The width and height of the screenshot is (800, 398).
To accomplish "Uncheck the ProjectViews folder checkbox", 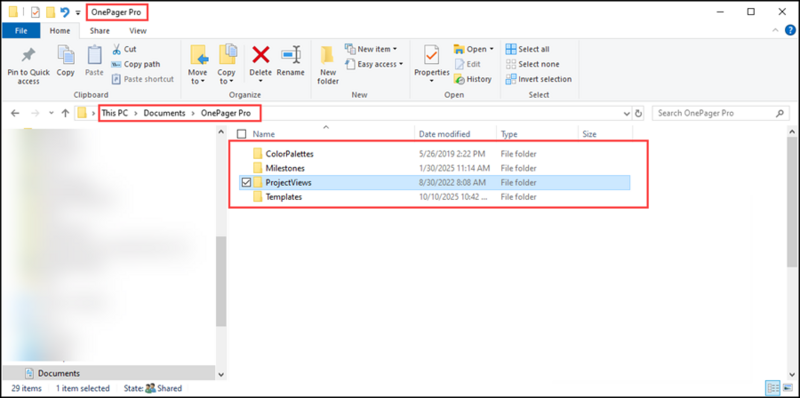I will click(246, 183).
